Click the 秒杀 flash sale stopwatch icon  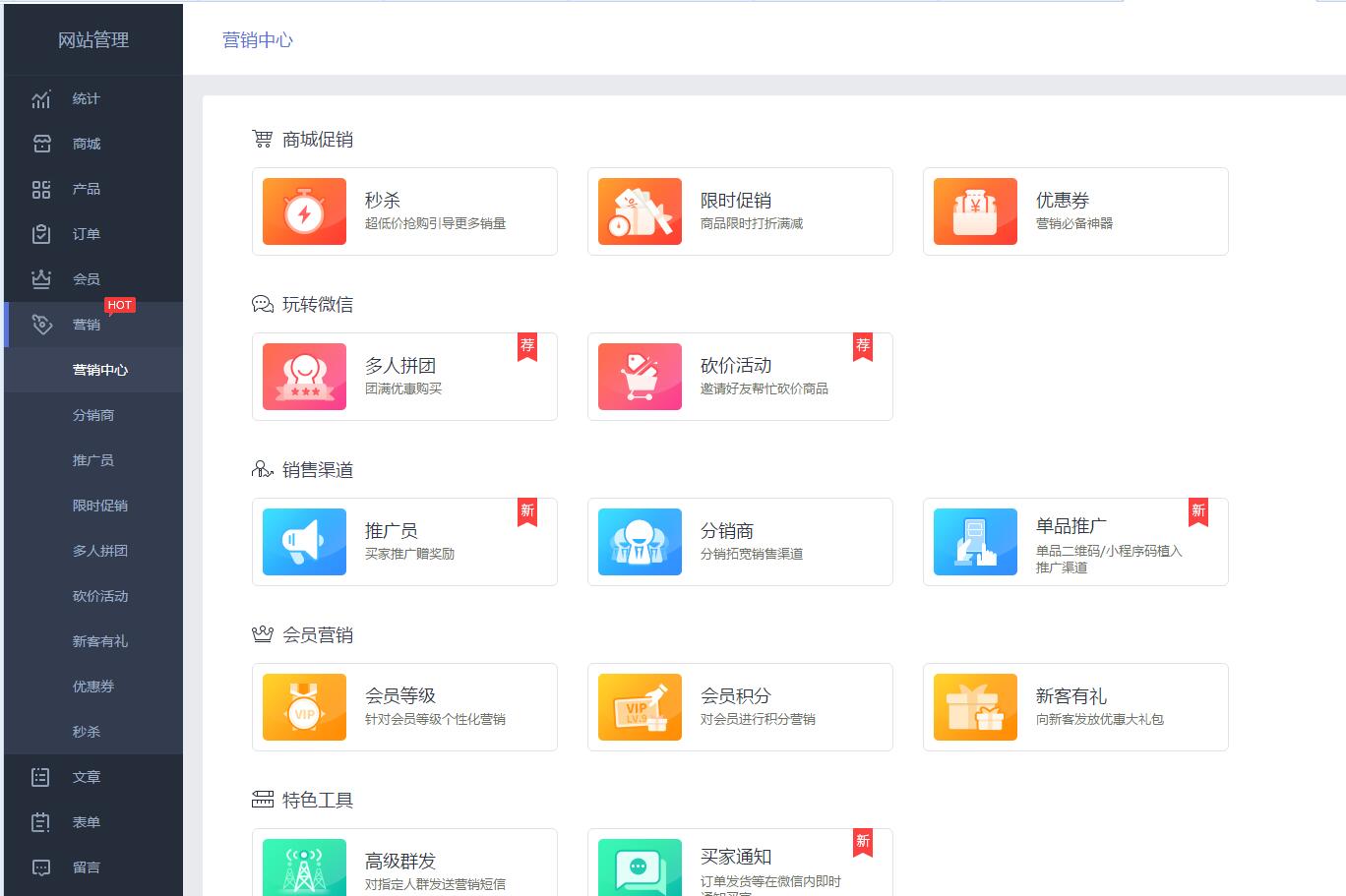(304, 211)
